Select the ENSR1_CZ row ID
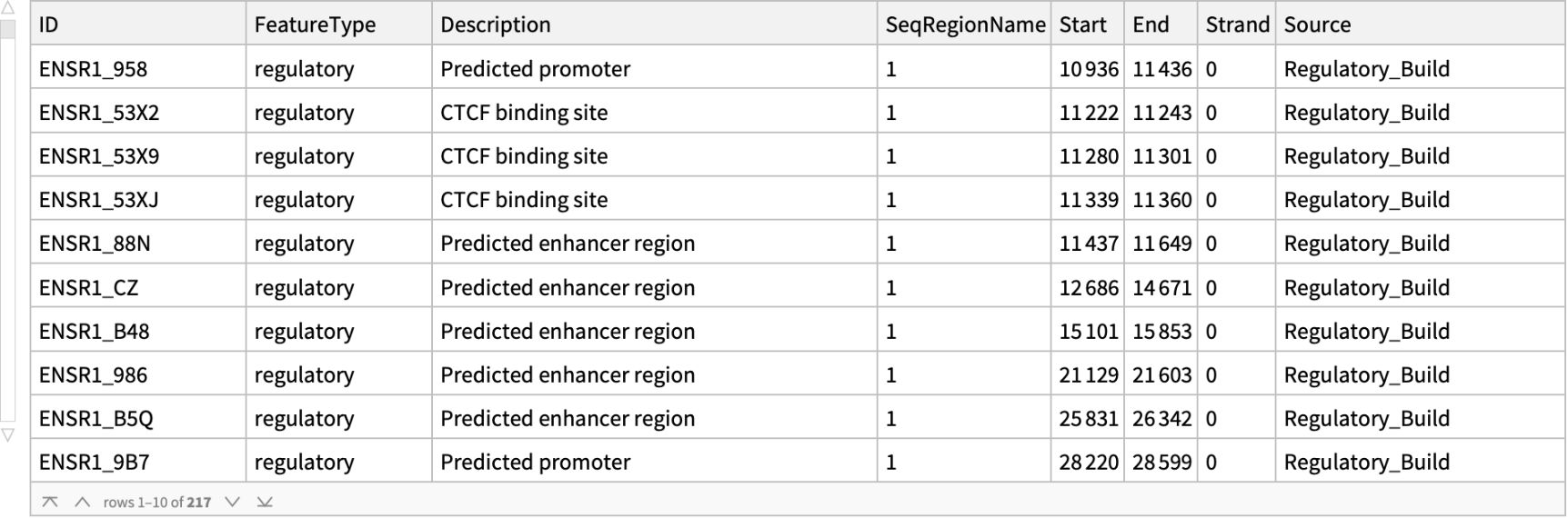1568x518 pixels. point(88,288)
